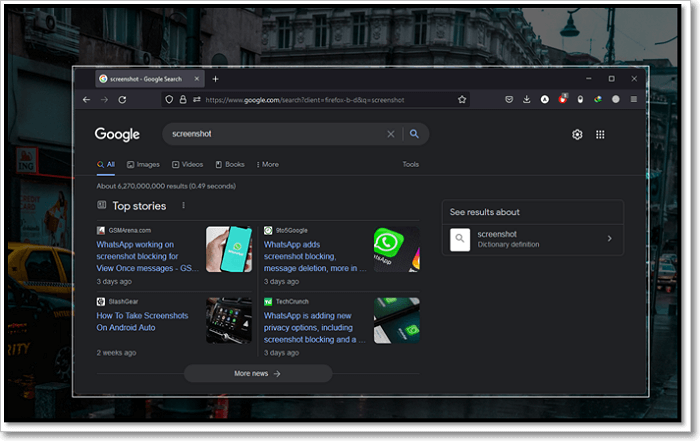Expand the screenshot dictionary definition result
The height and width of the screenshot is (441, 700).
point(609,239)
